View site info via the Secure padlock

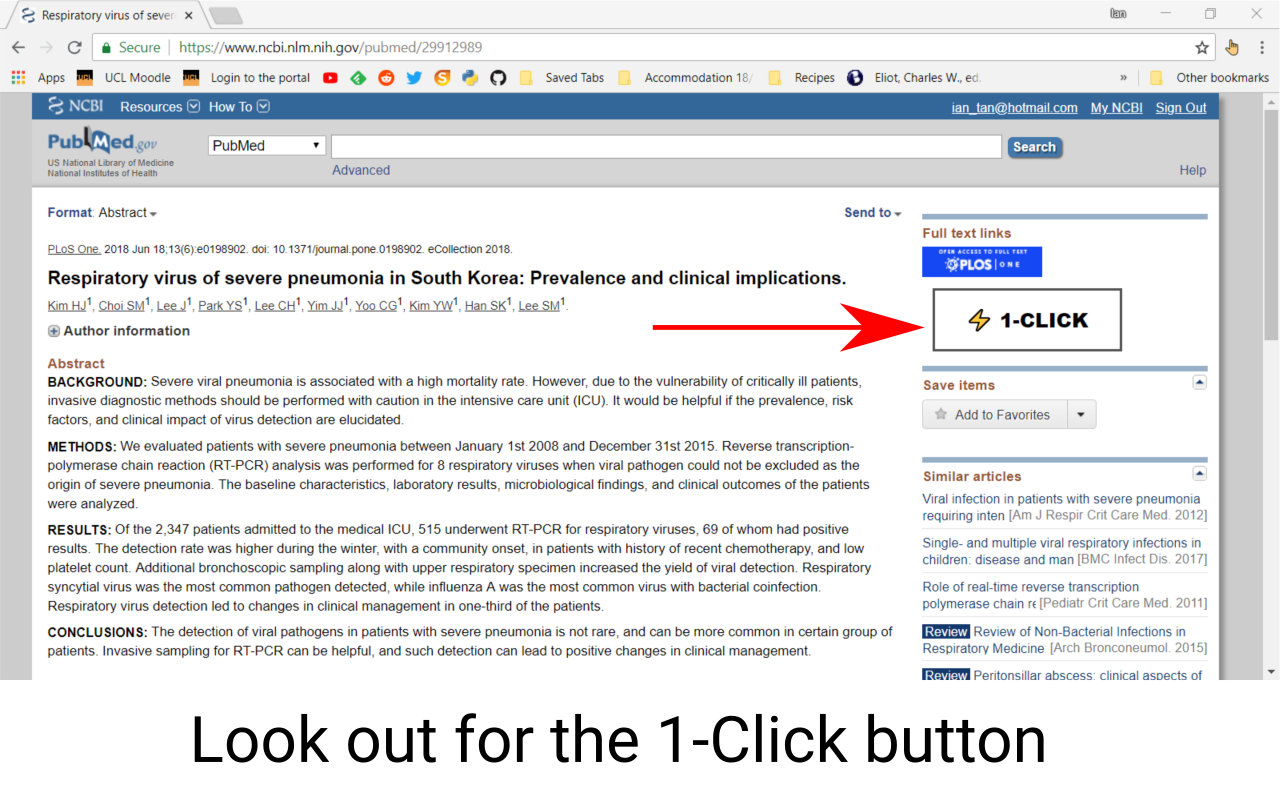coord(130,47)
